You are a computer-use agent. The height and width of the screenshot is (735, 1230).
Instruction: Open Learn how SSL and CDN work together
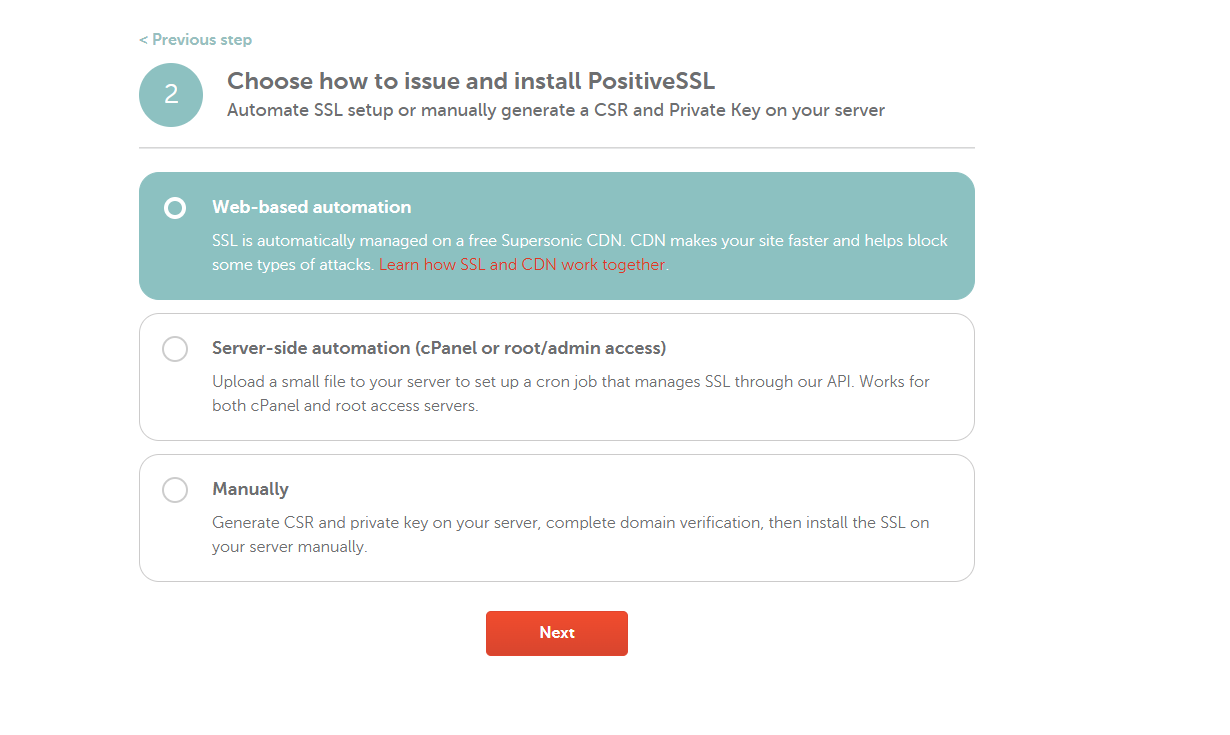tap(521, 265)
